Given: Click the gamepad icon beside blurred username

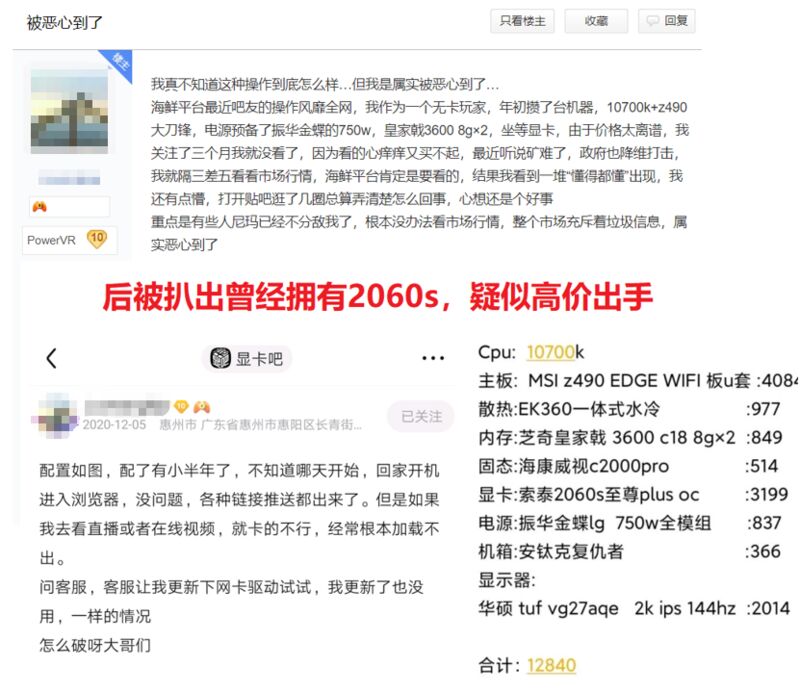Looking at the screenshot, I should [x=202, y=407].
